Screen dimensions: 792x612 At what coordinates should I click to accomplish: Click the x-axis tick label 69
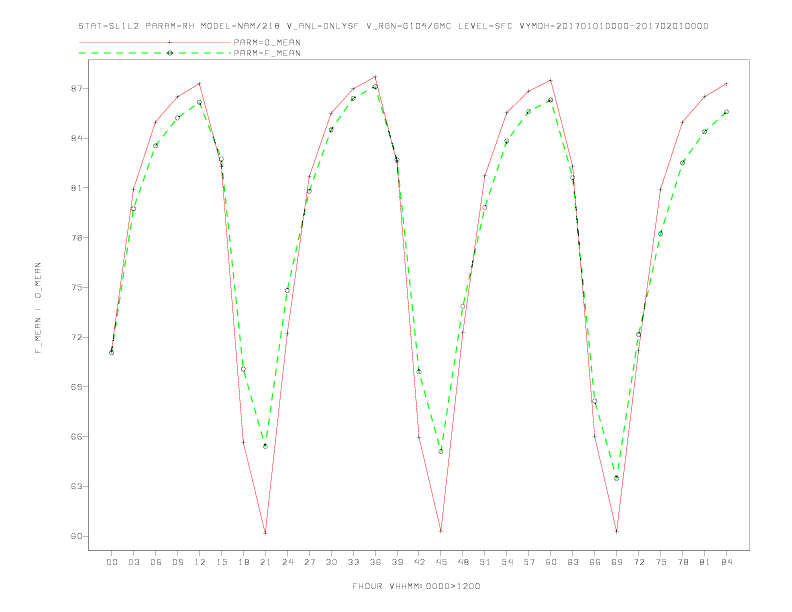tap(617, 562)
